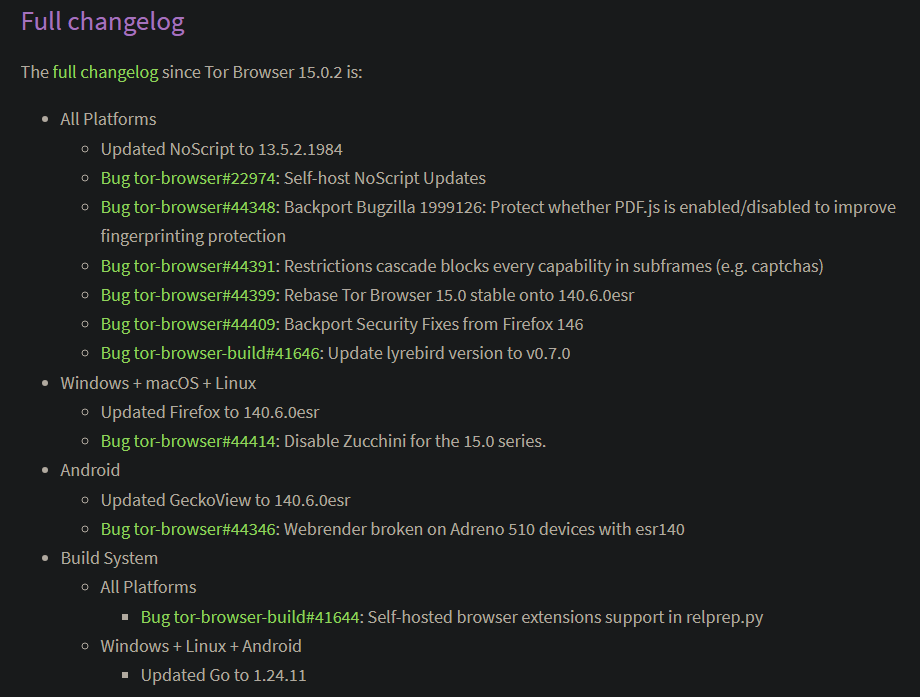Click the purple "Full changelog" heading
920x697 pixels.
102,22
